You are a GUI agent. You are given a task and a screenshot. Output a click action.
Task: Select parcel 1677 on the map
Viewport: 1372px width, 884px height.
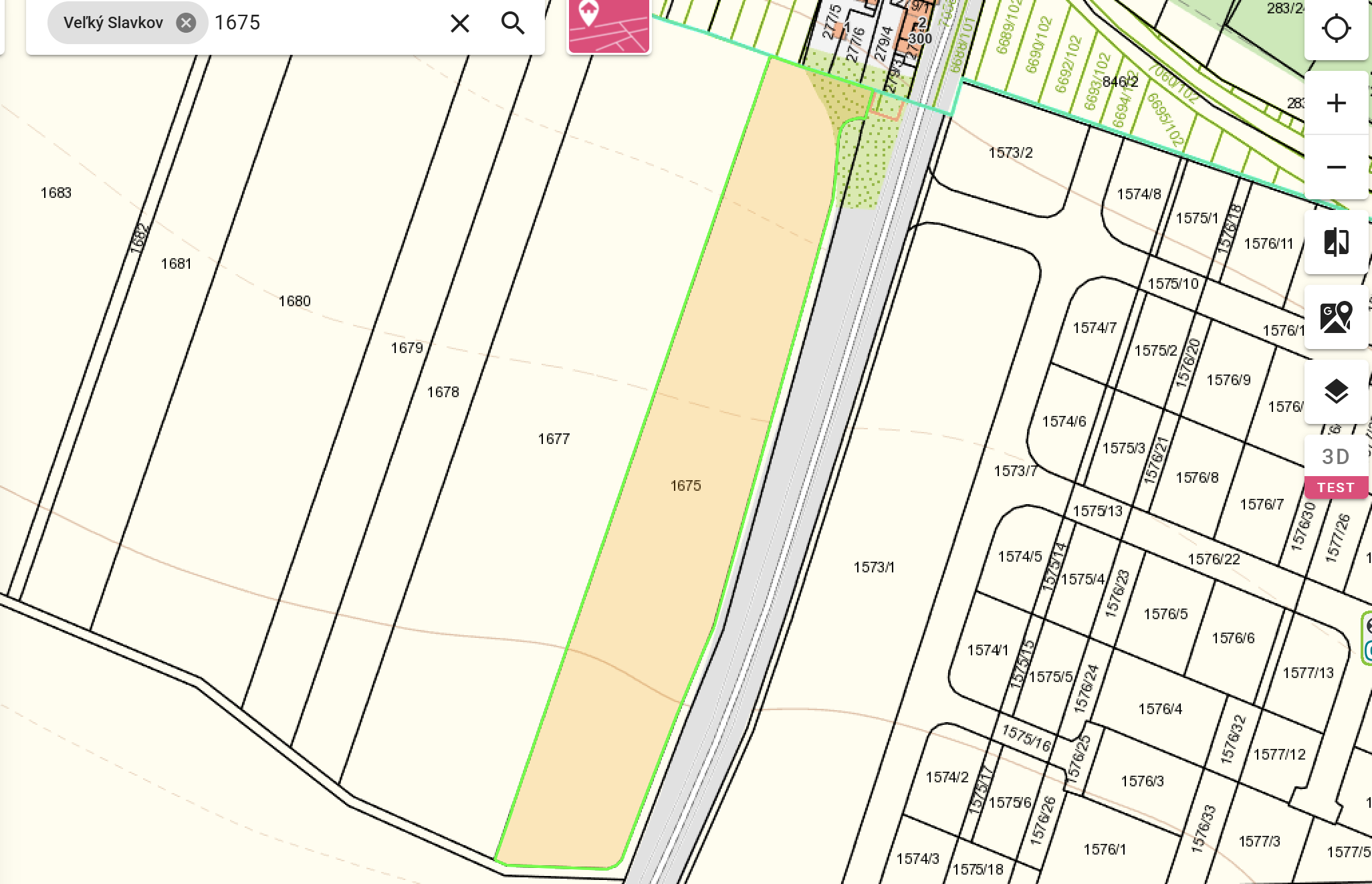pyautogui.click(x=554, y=439)
